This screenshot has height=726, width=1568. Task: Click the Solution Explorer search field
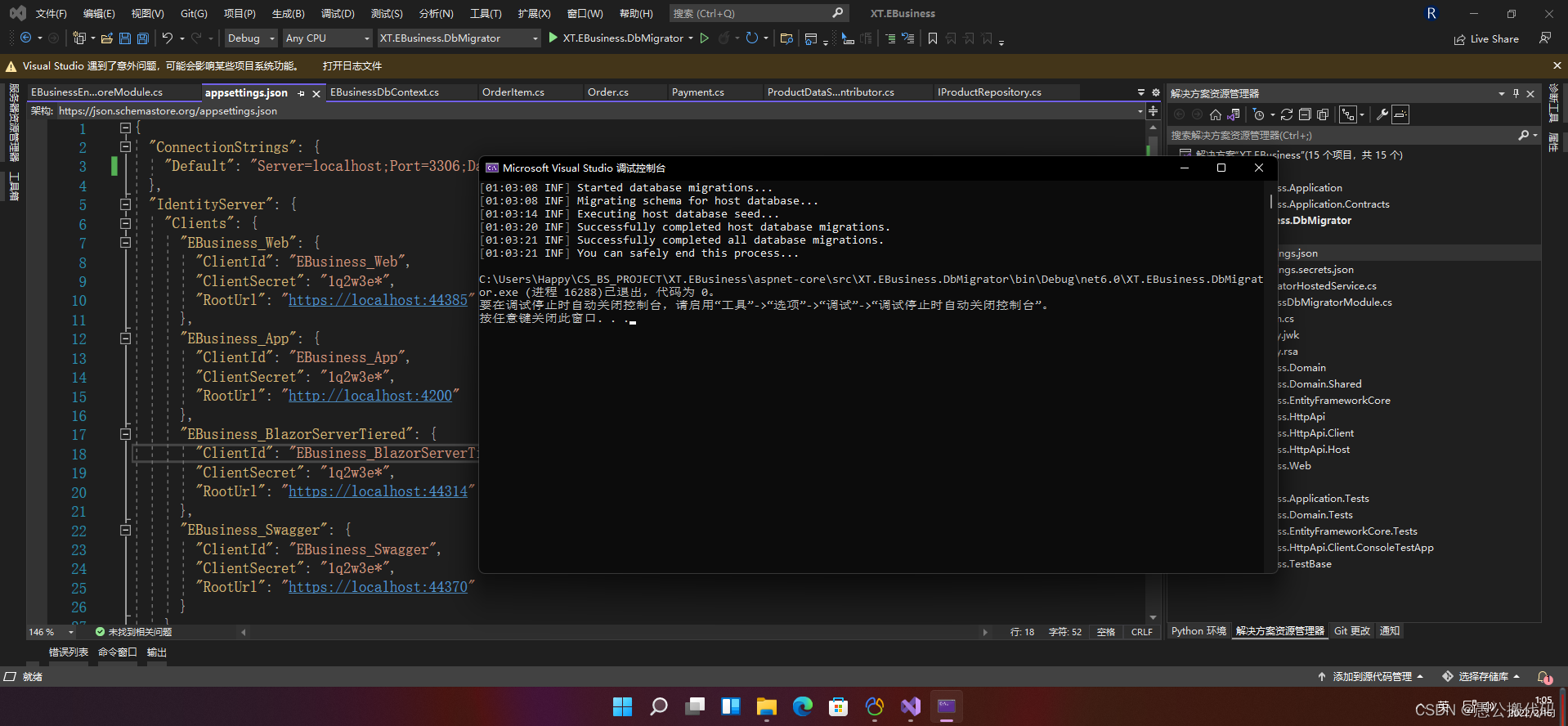coord(1353,136)
